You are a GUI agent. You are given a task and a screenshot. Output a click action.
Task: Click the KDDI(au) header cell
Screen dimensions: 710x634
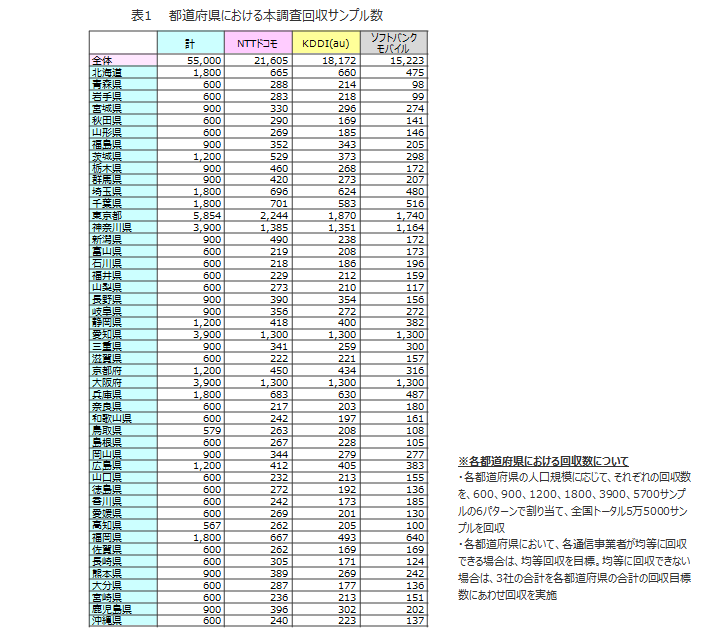(326, 43)
